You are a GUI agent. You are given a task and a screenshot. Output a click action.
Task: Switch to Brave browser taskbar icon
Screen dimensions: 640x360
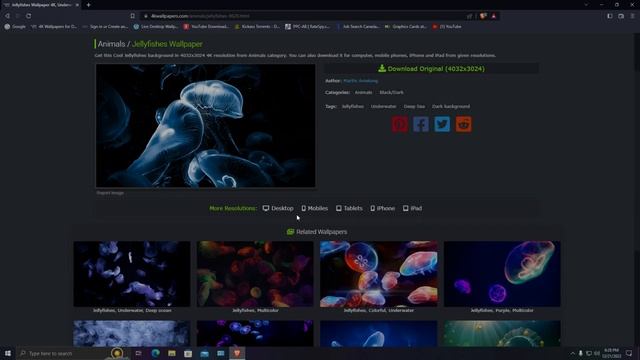237,353
